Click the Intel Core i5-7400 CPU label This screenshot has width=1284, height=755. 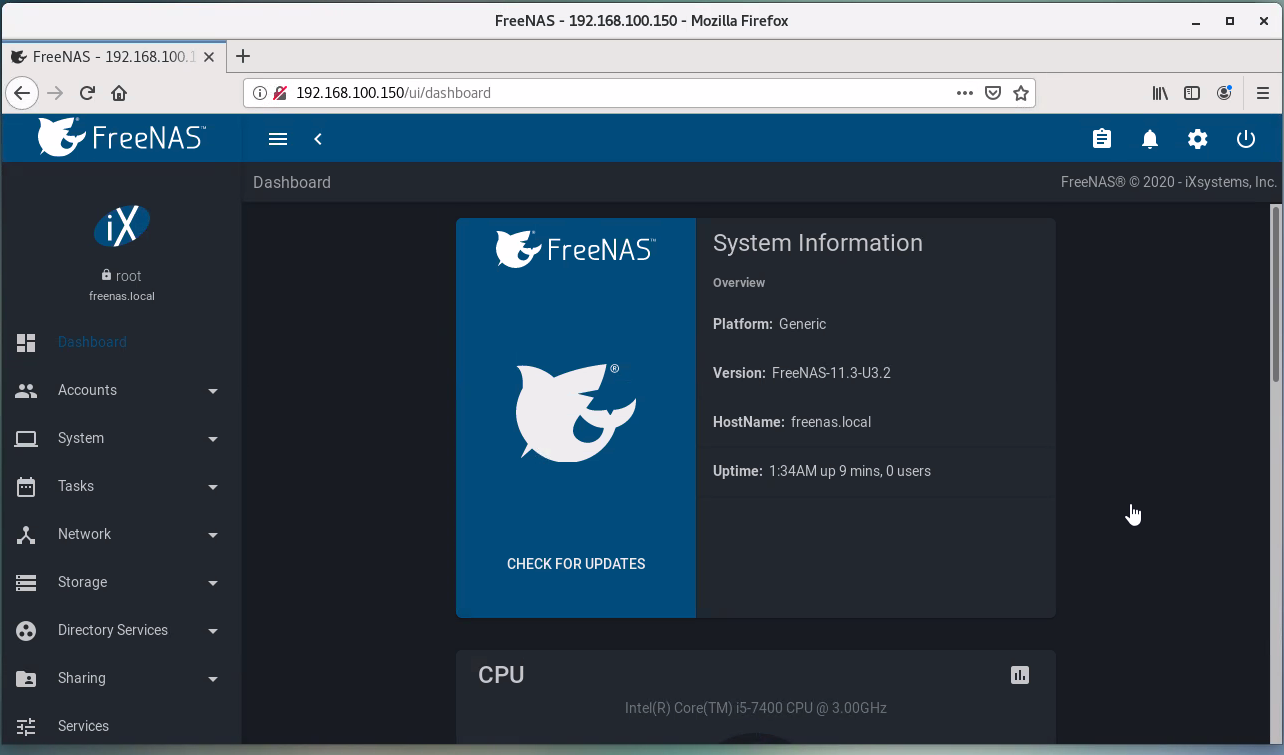click(x=756, y=708)
